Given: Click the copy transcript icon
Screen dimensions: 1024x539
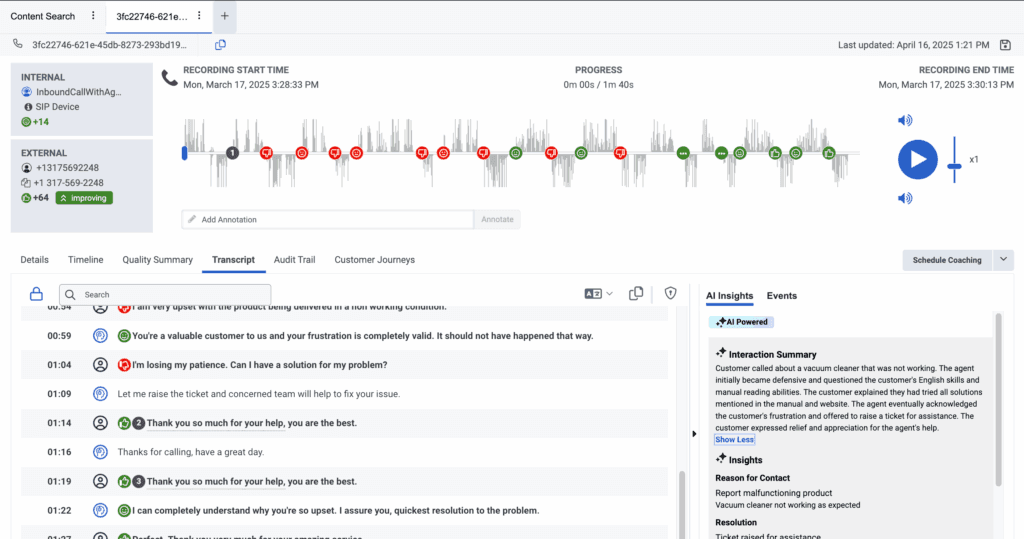Looking at the screenshot, I should tap(635, 294).
